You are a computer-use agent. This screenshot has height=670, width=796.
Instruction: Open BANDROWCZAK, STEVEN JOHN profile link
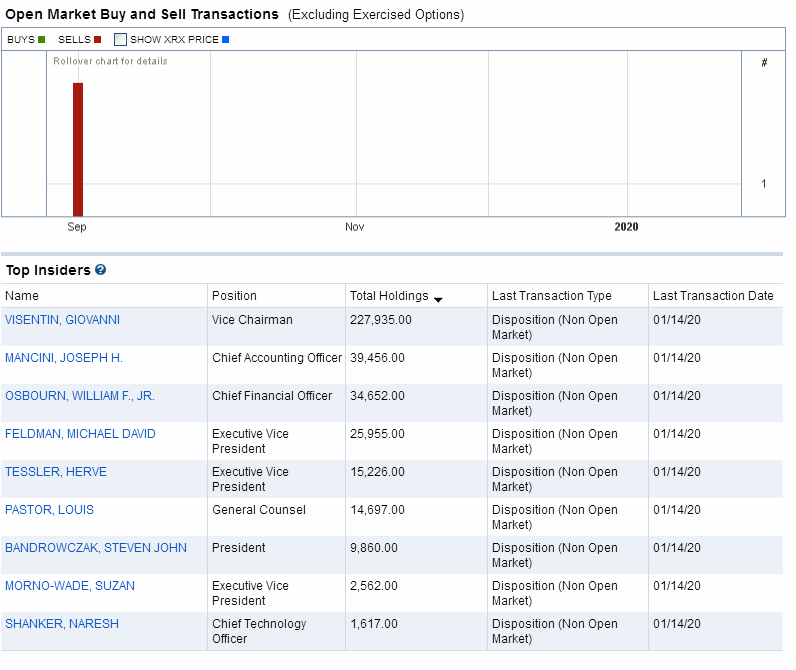tap(96, 548)
